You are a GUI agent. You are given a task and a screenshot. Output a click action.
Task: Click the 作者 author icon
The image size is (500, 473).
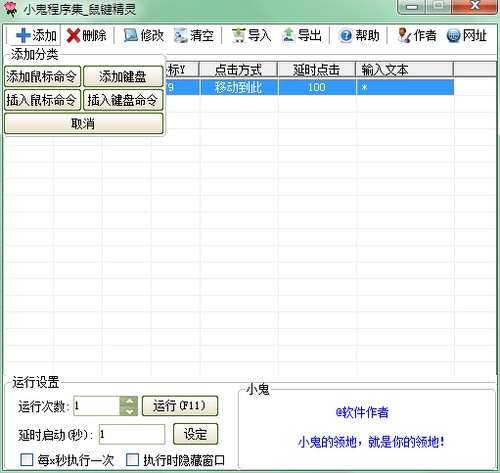tap(404, 35)
